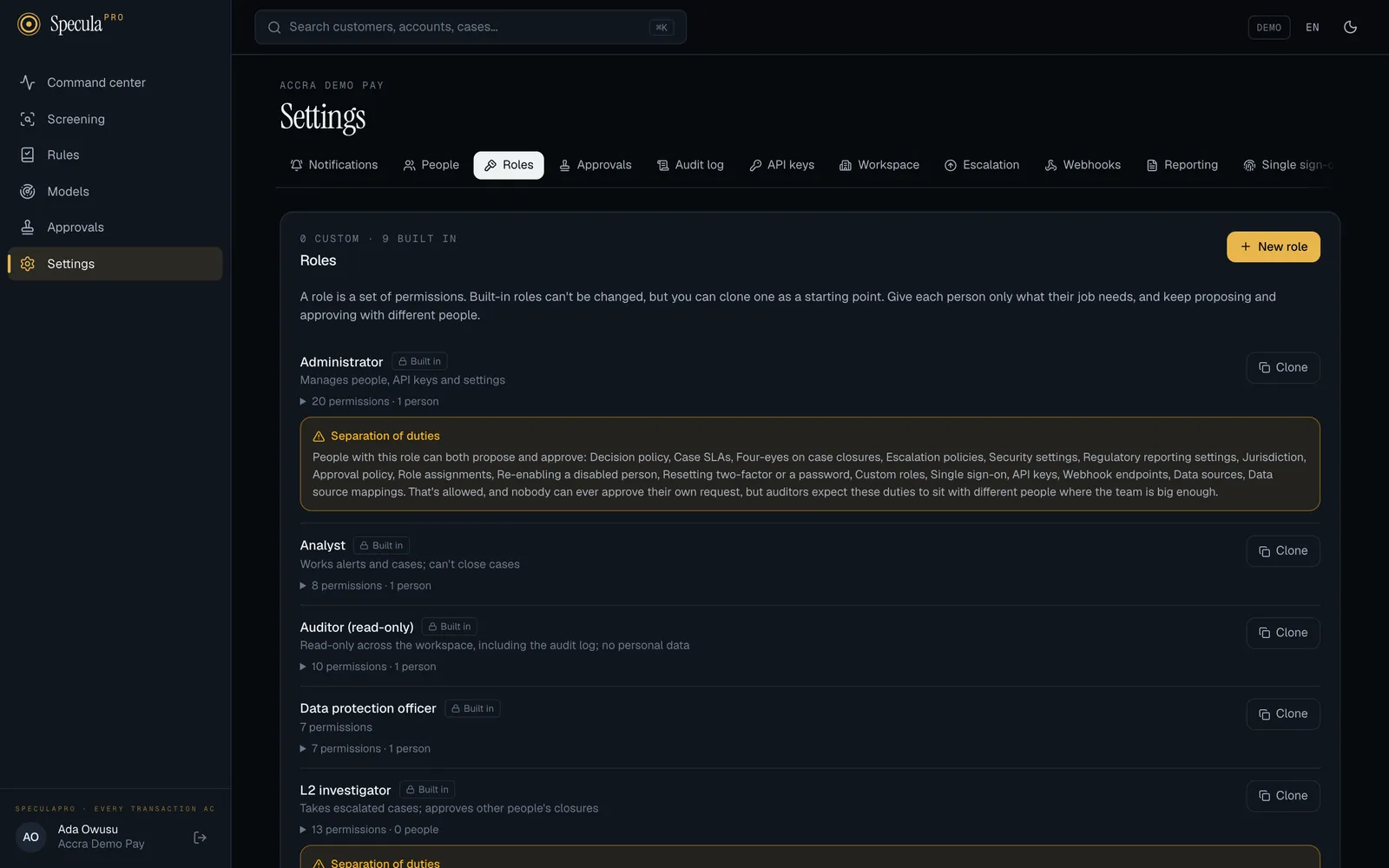This screenshot has height=868, width=1389.
Task: Select the Roles tab
Action: [x=509, y=165]
